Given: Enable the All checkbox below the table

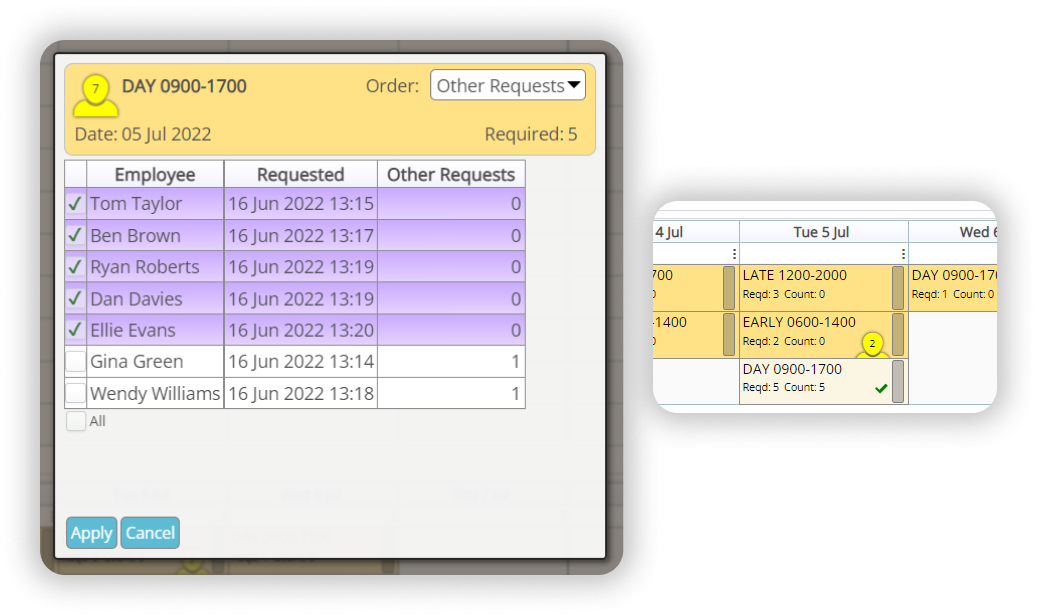Looking at the screenshot, I should [x=75, y=421].
